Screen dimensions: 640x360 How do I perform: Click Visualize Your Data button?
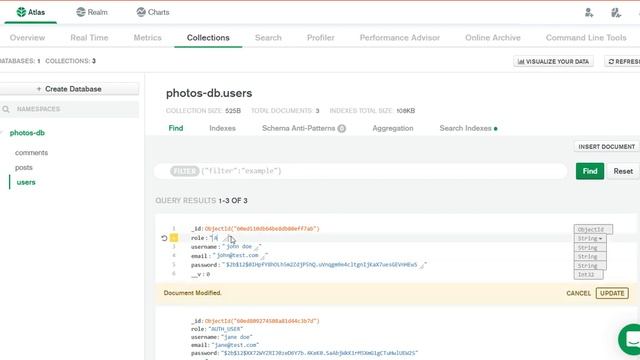pos(553,61)
